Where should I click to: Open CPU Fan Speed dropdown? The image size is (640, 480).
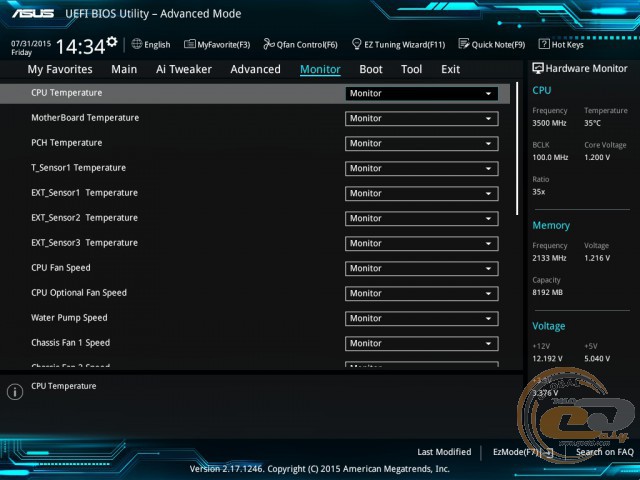pyautogui.click(x=422, y=269)
